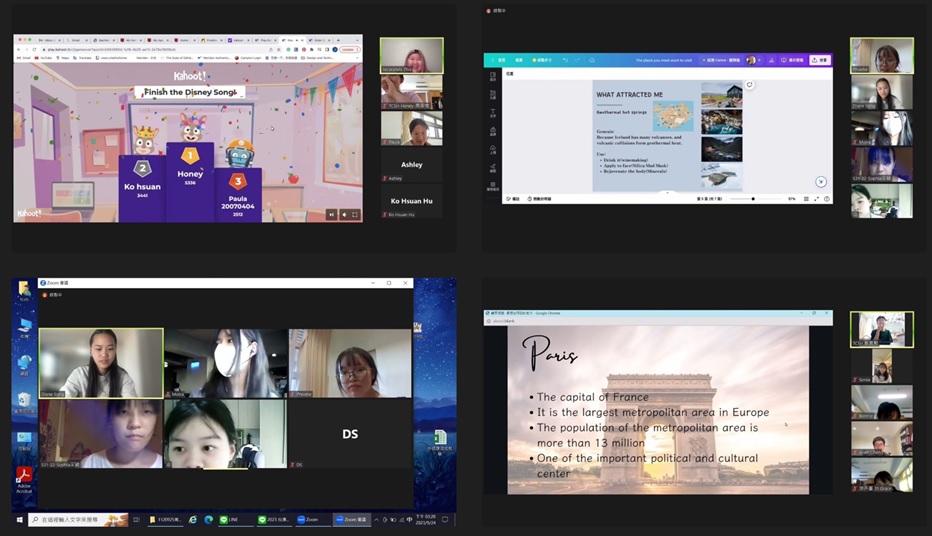Click the Windows Start button
The image size is (932, 536).
[x=19, y=520]
